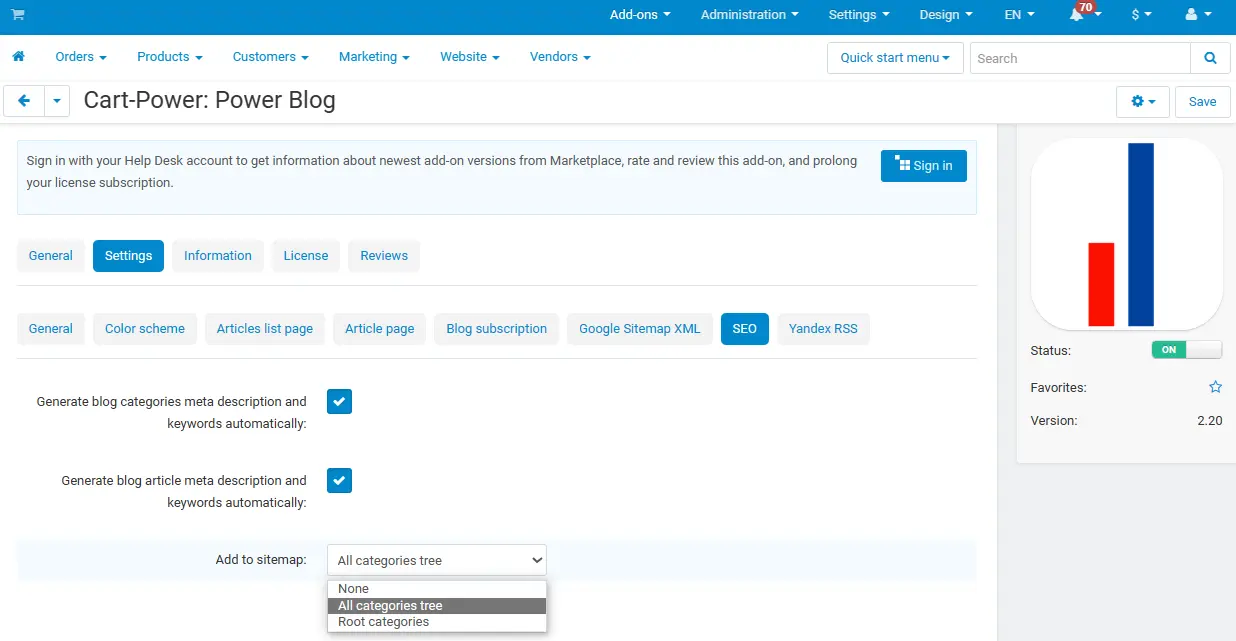Open the Color scheme tab
The image size is (1236, 641).
(145, 329)
